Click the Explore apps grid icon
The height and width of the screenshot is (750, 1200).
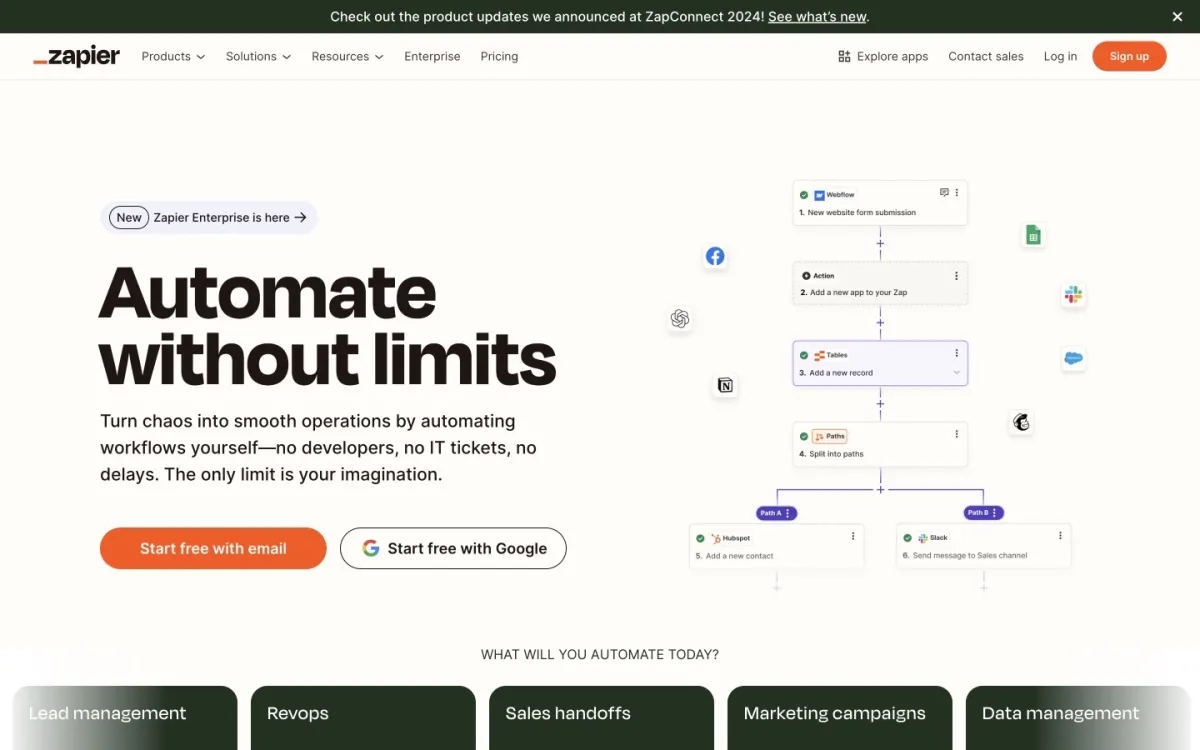845,56
